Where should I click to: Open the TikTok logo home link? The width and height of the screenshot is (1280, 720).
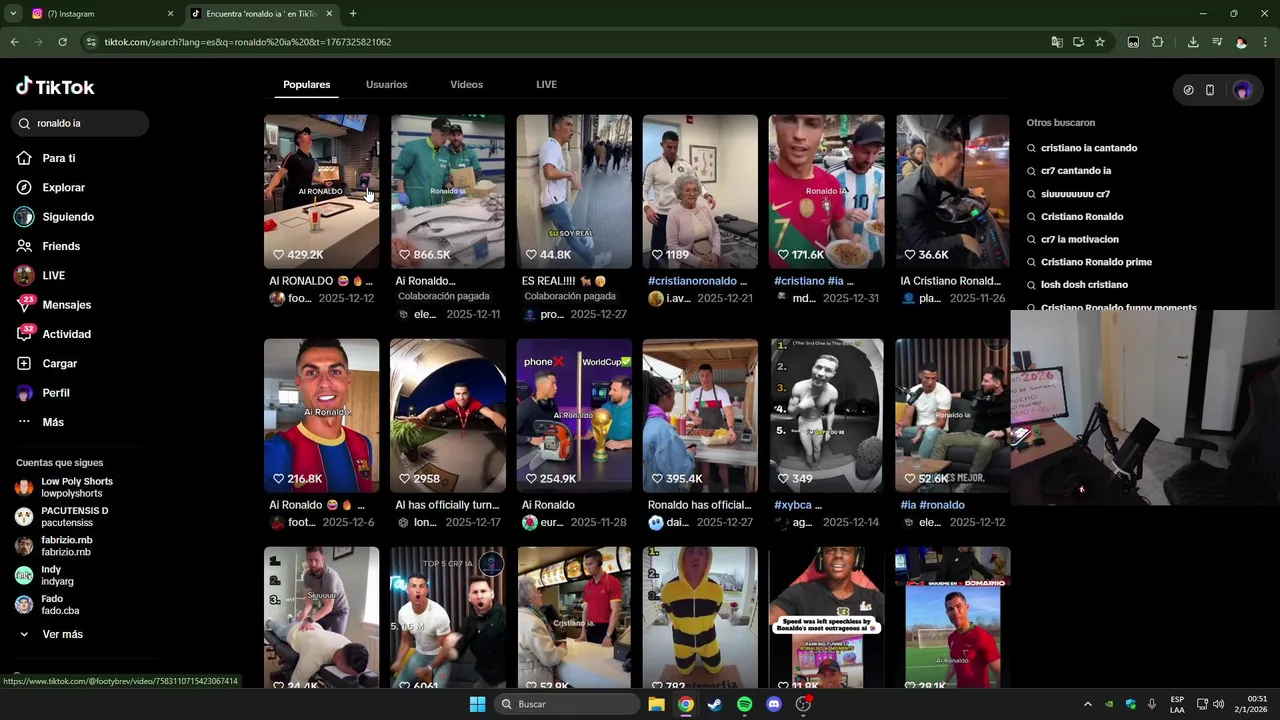[x=55, y=87]
